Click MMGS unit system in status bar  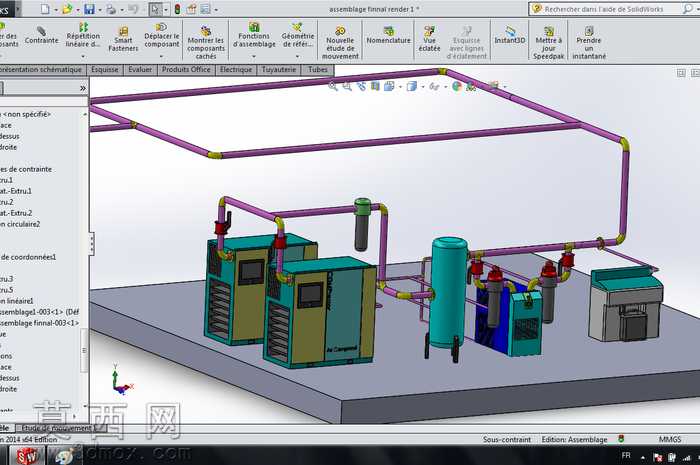670,440
